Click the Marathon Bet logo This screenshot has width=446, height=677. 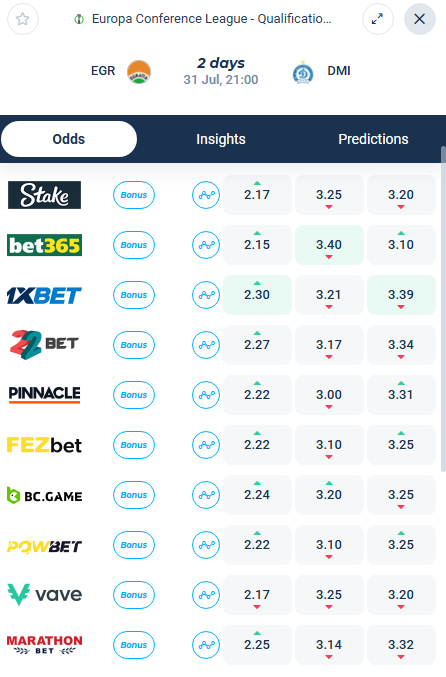(44, 645)
